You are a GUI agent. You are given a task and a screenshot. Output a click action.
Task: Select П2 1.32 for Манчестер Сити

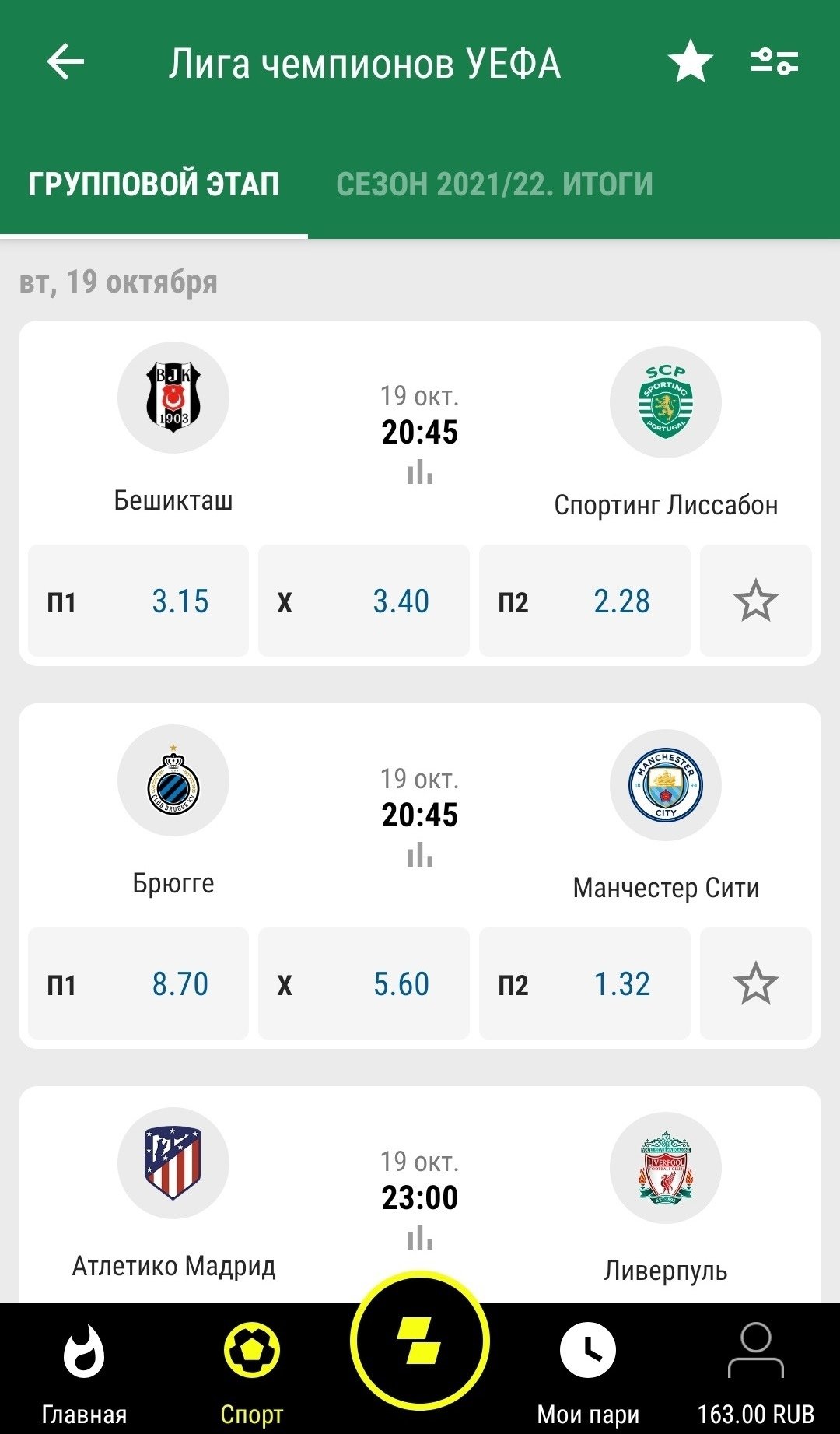pos(585,984)
